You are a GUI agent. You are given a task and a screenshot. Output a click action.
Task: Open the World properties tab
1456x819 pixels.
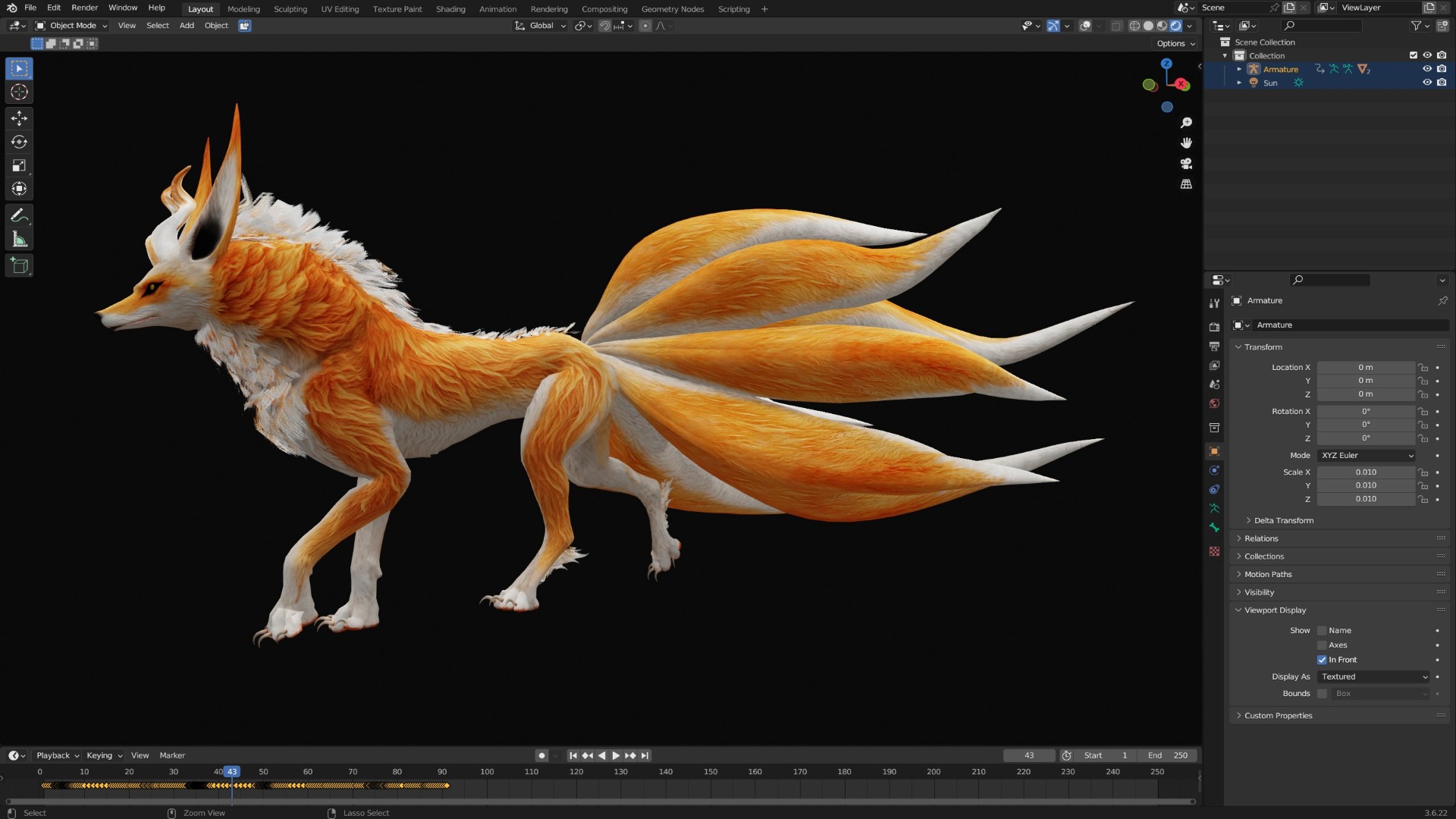point(1214,403)
